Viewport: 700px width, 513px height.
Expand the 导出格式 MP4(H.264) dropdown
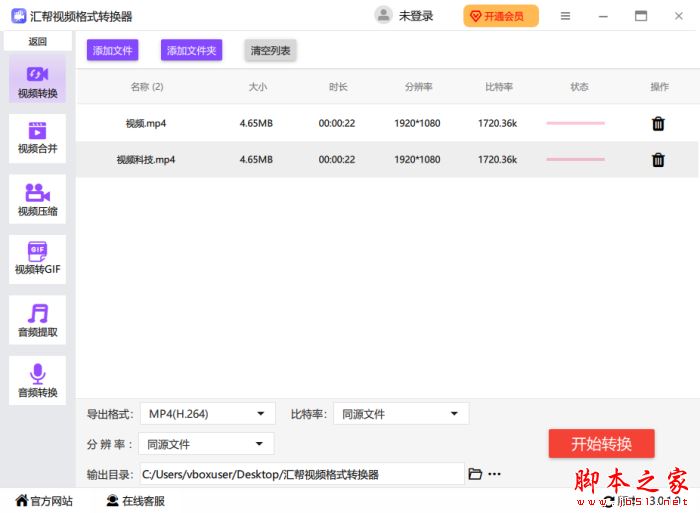[x=208, y=414]
